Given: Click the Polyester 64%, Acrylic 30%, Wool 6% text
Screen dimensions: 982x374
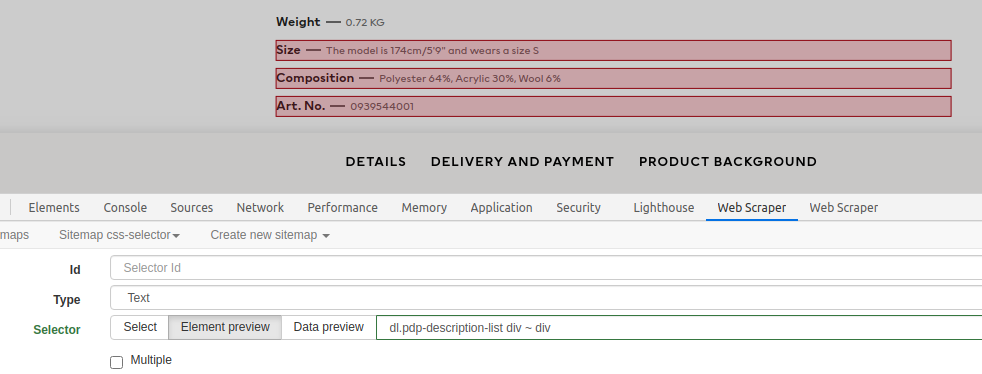Looking at the screenshot, I should 470,78.
